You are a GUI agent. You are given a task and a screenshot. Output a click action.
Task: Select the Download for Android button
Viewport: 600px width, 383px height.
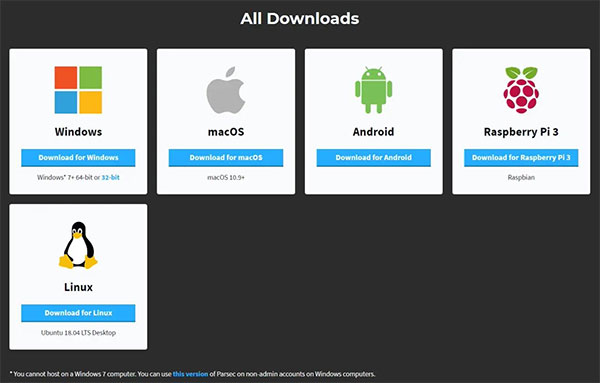[x=373, y=158]
